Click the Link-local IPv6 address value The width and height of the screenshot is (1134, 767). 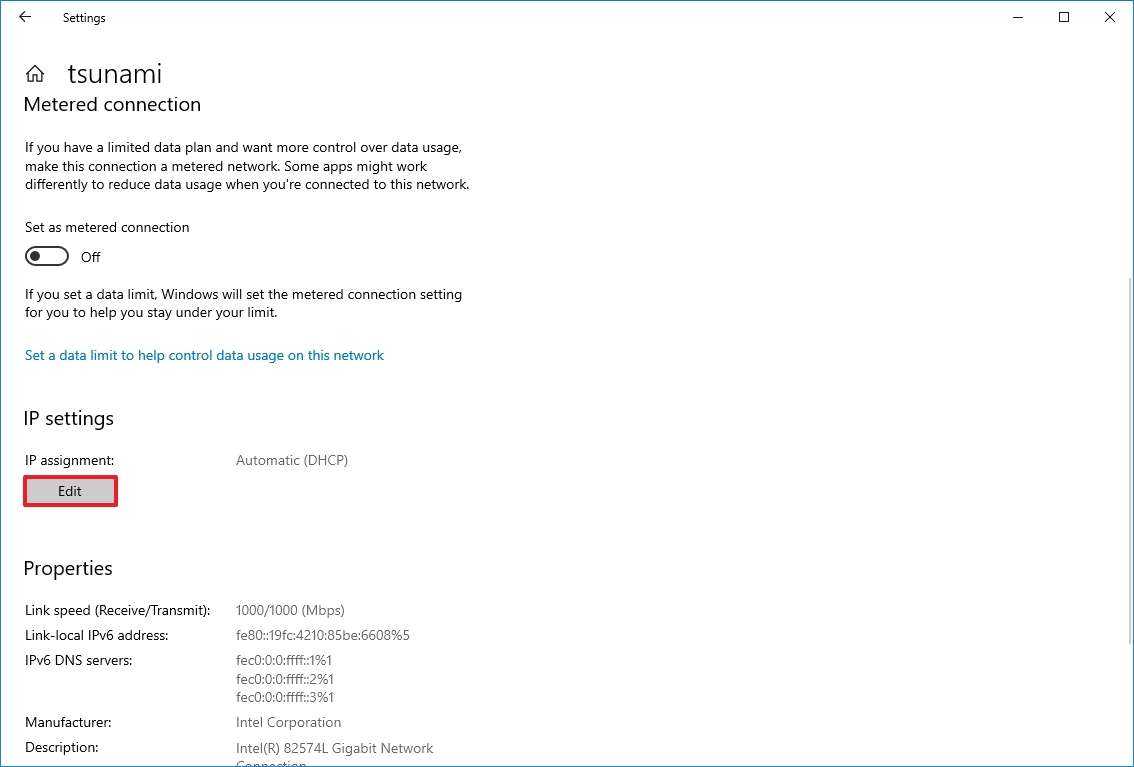(322, 635)
